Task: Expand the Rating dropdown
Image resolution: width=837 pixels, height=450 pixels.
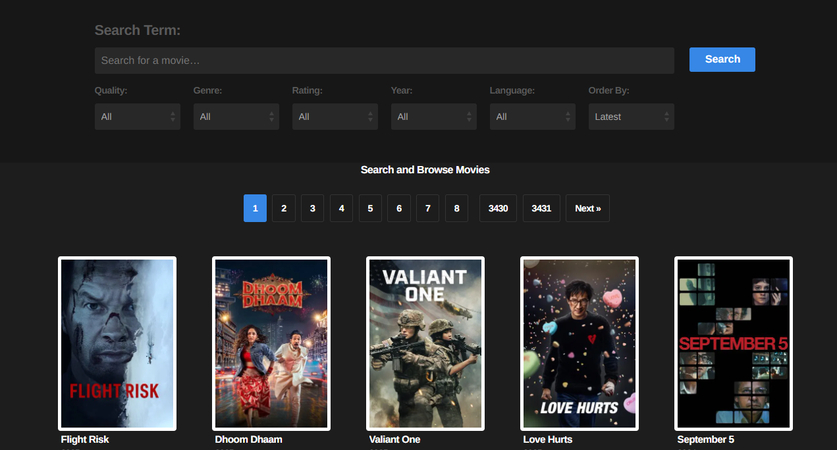Action: coord(335,116)
